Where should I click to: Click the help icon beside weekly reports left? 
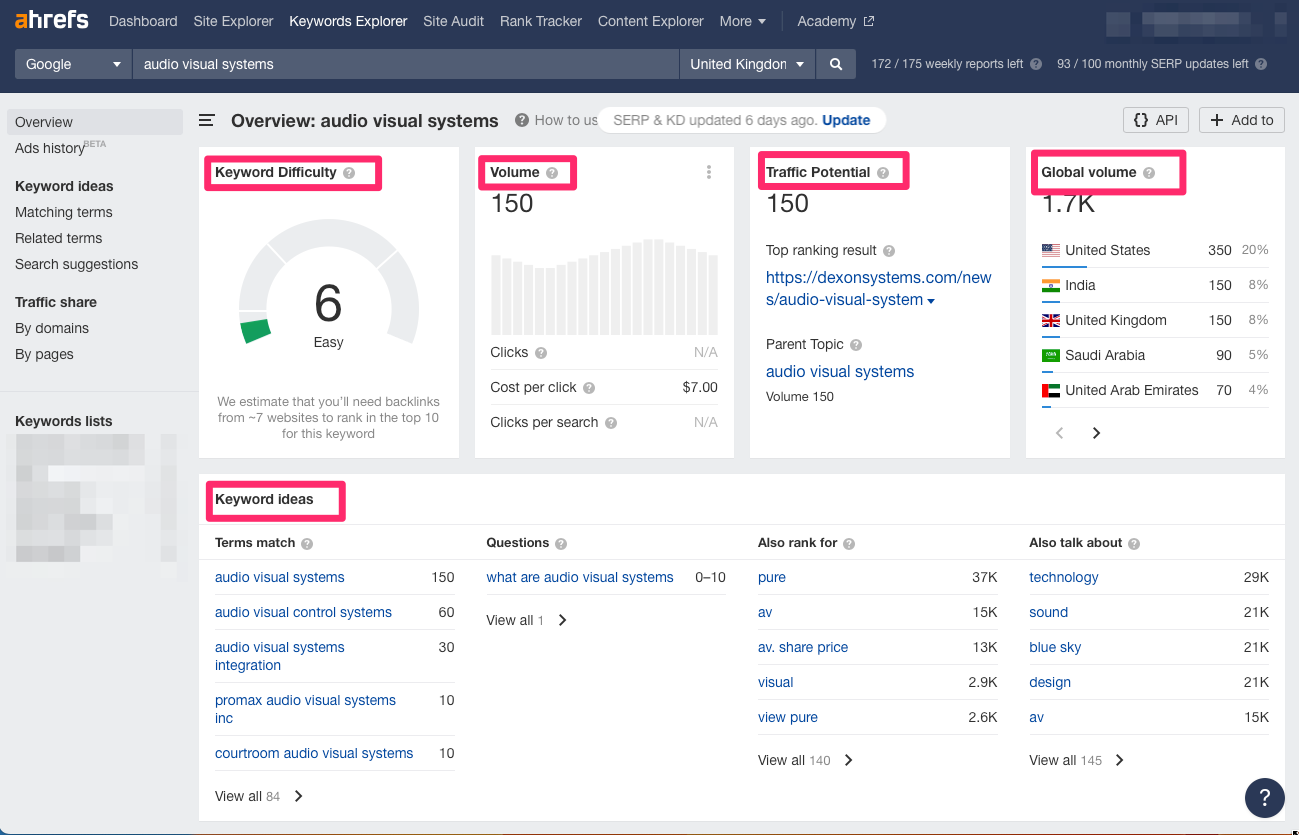click(1036, 64)
